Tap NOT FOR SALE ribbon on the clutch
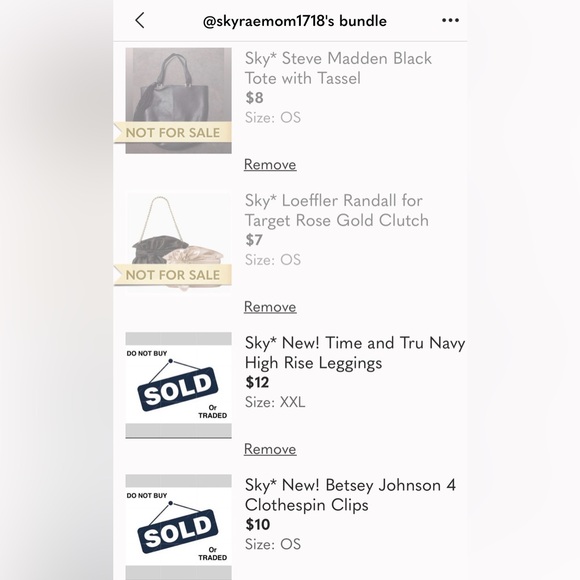This screenshot has height=580, width=580. (x=172, y=275)
